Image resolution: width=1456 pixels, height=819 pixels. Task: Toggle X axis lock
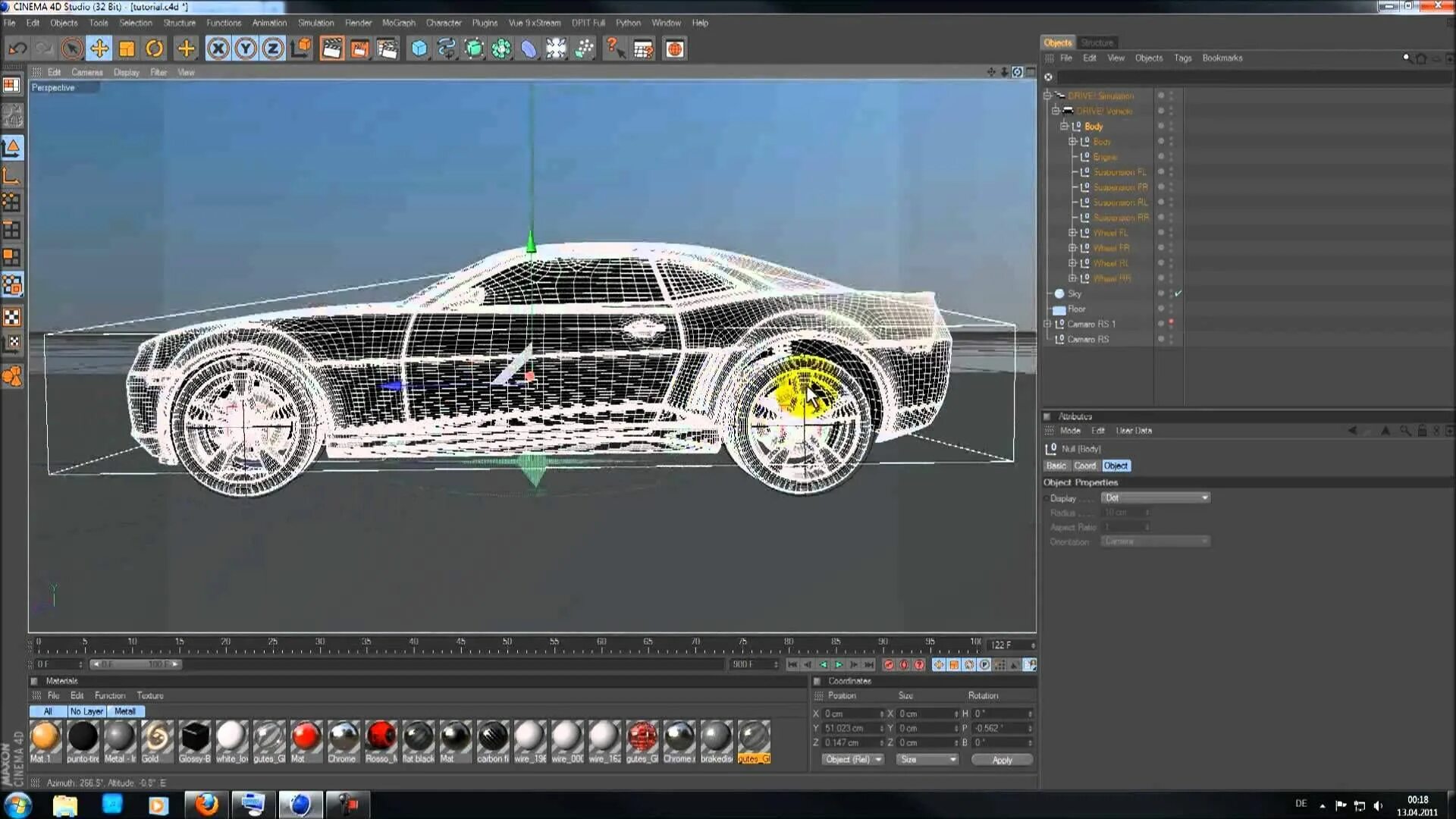[x=218, y=49]
